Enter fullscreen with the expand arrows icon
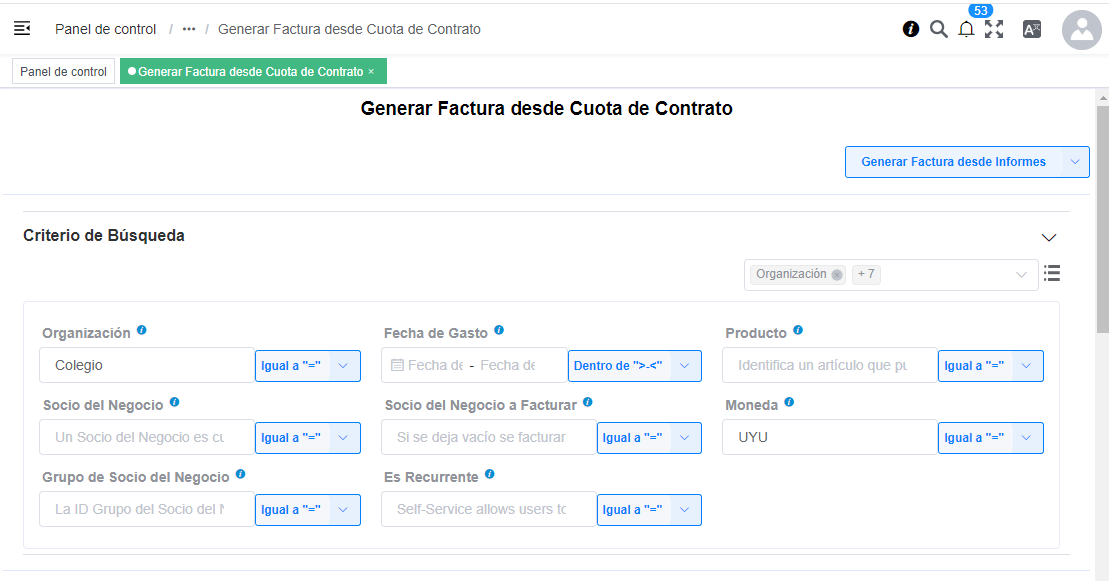This screenshot has width=1109, height=581. click(x=995, y=29)
